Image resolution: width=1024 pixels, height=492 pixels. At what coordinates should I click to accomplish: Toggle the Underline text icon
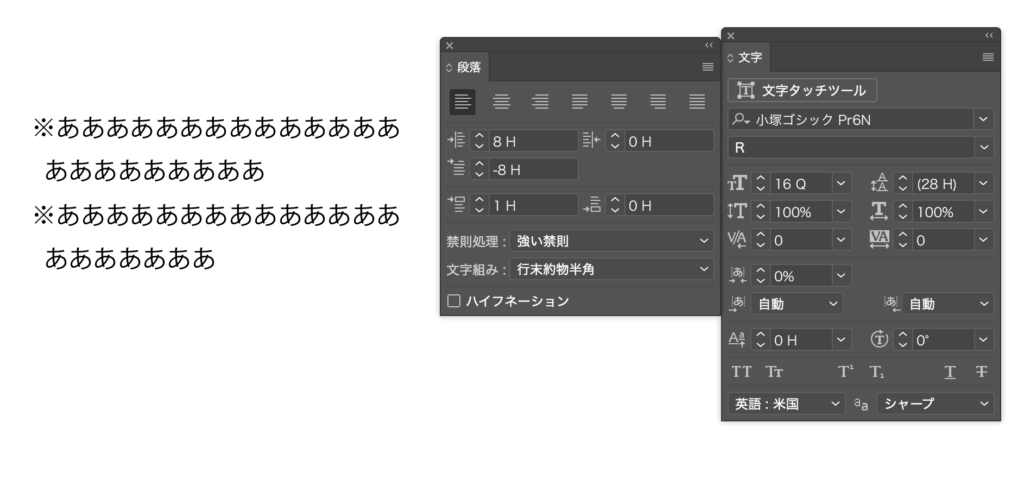pyautogui.click(x=950, y=372)
